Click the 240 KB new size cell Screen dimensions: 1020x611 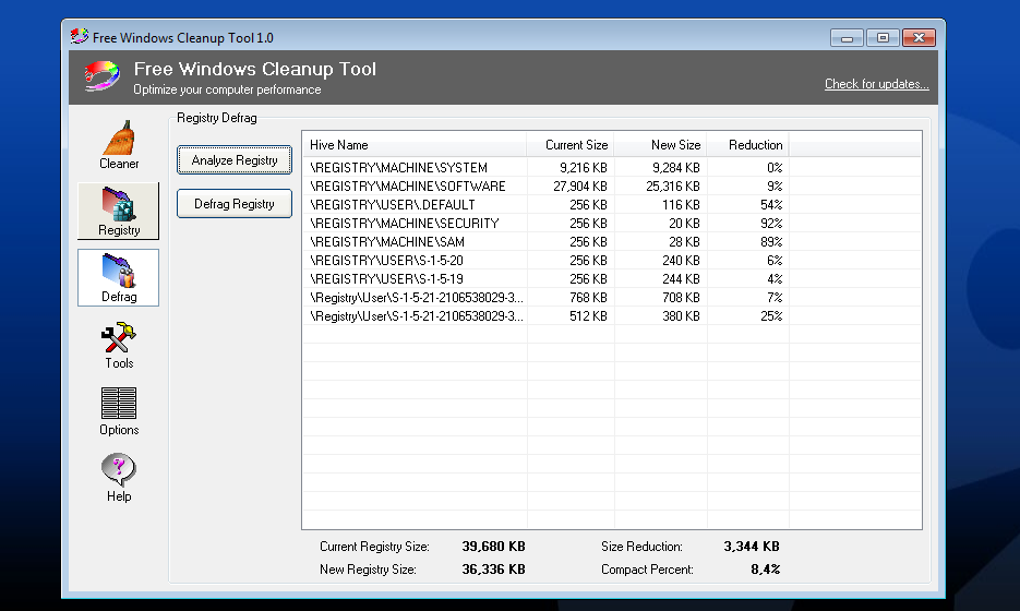(x=680, y=260)
